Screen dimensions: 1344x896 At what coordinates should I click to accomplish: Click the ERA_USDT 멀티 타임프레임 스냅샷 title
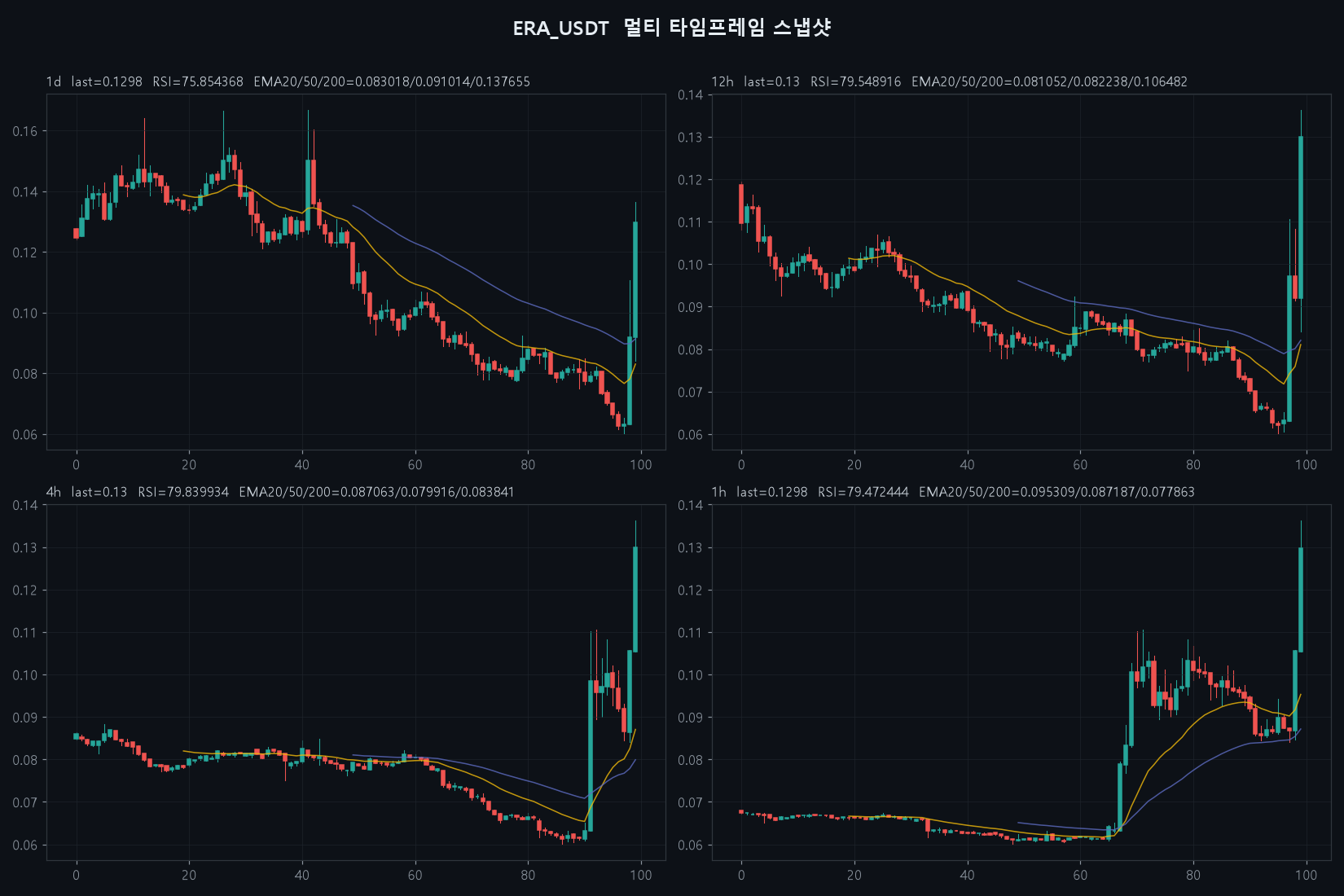click(x=671, y=28)
